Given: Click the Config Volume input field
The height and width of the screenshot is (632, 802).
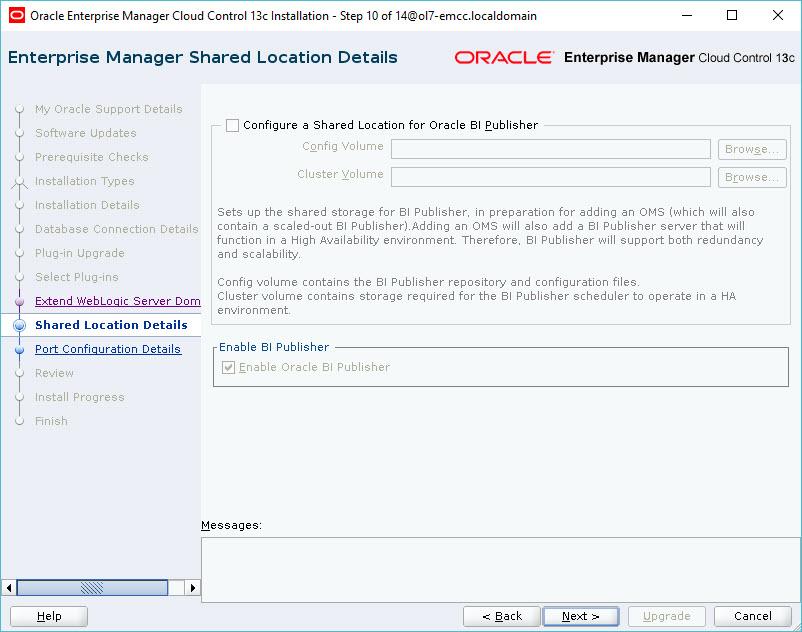Looking at the screenshot, I should (551, 149).
